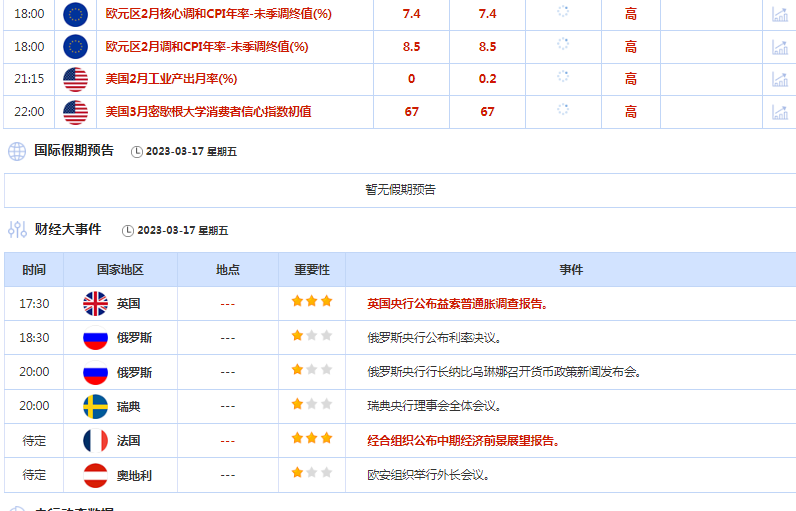Click the France flag icon
The height and width of the screenshot is (511, 796).
95,440
